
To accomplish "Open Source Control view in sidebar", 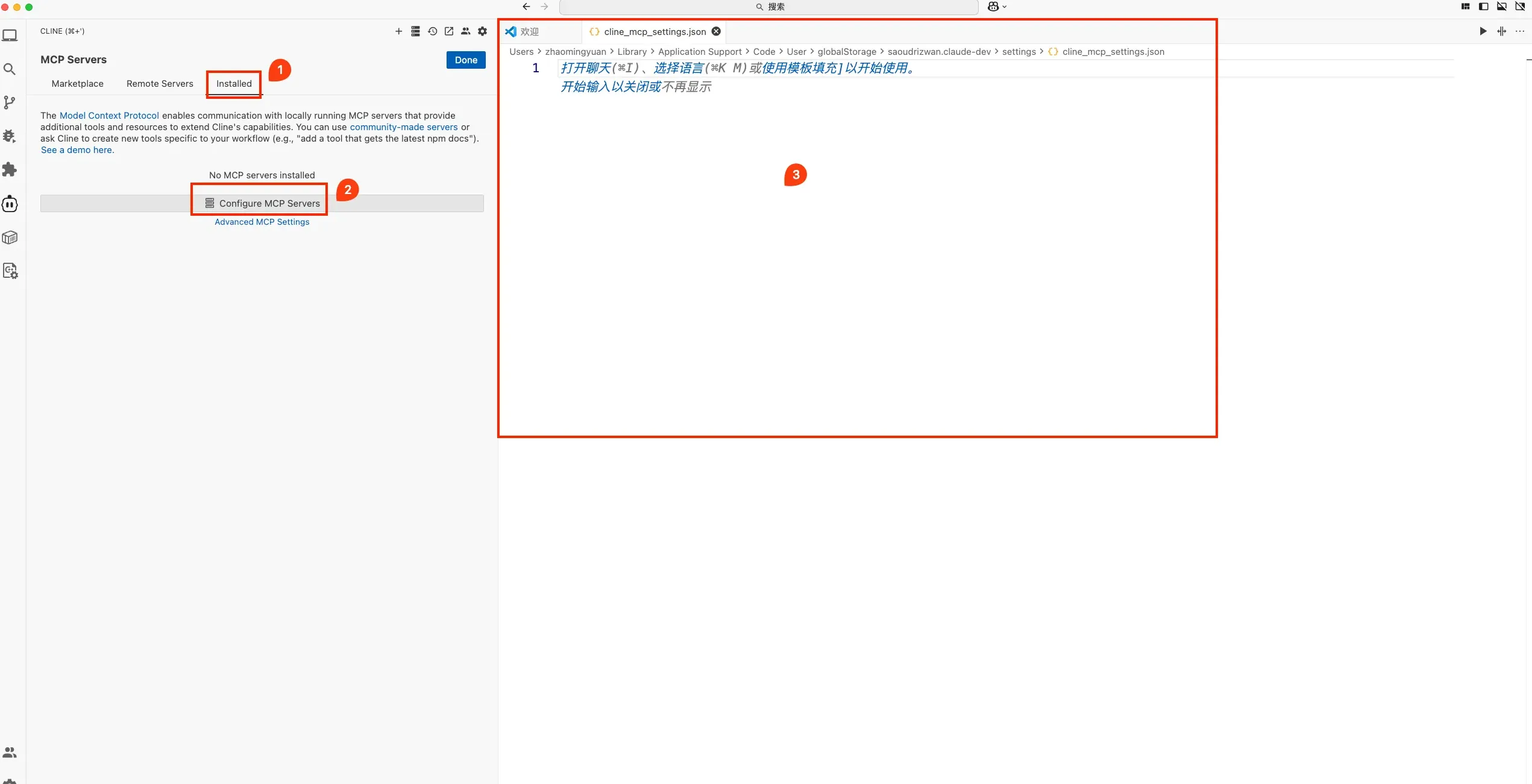I will pos(10,102).
